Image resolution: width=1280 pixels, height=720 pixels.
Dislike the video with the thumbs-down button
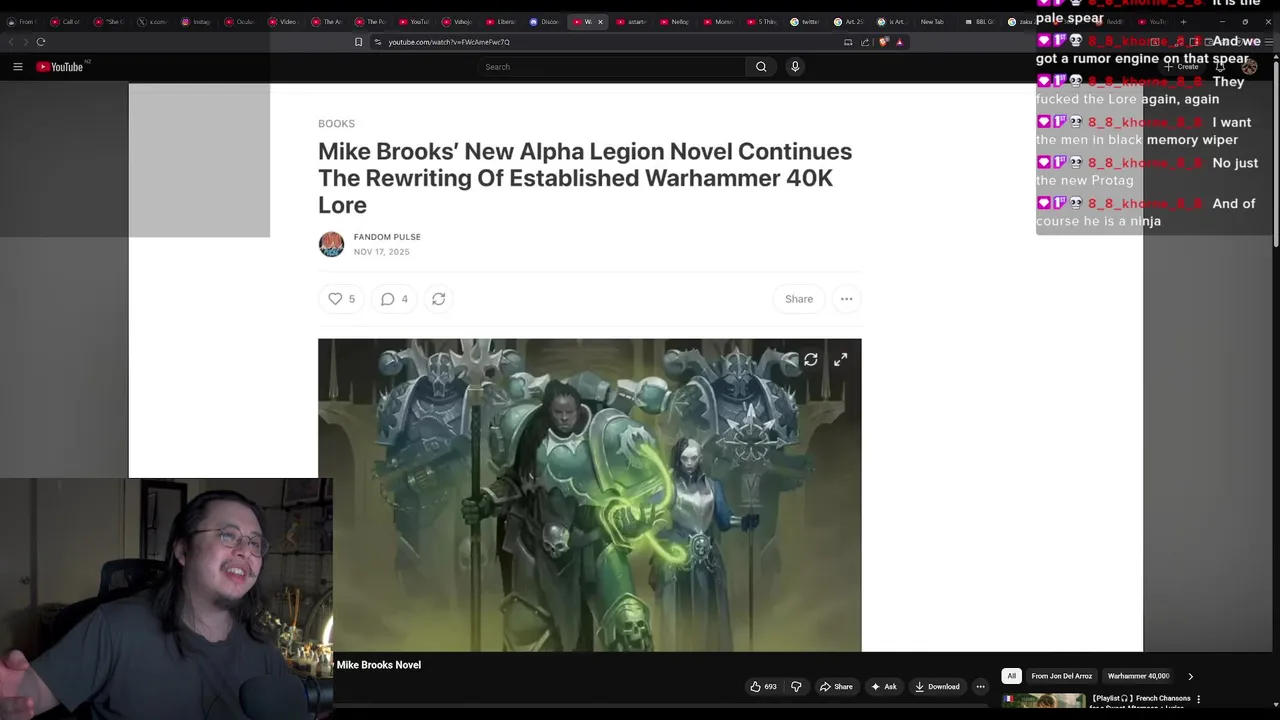tap(796, 686)
